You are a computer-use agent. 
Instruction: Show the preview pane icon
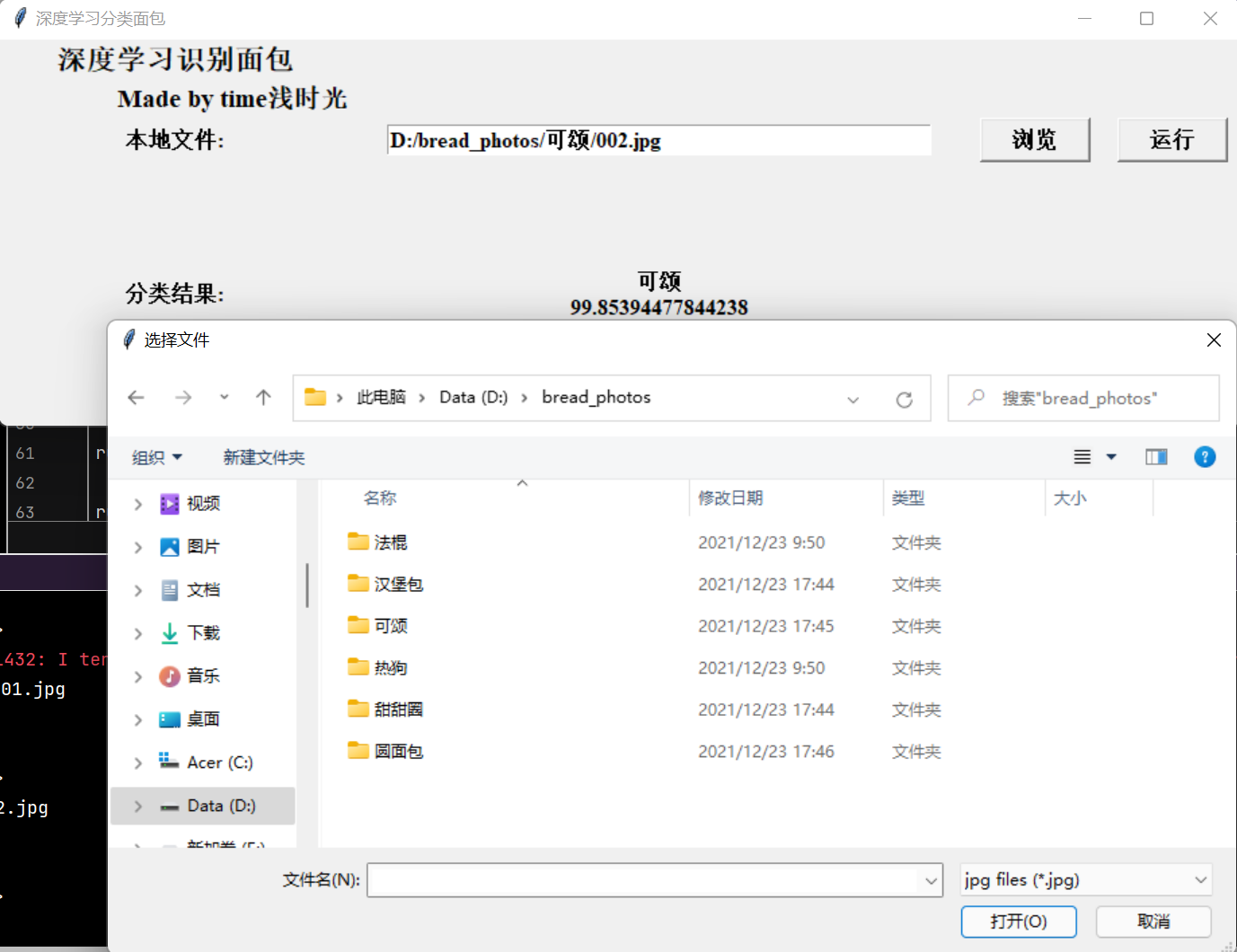[x=1156, y=457]
